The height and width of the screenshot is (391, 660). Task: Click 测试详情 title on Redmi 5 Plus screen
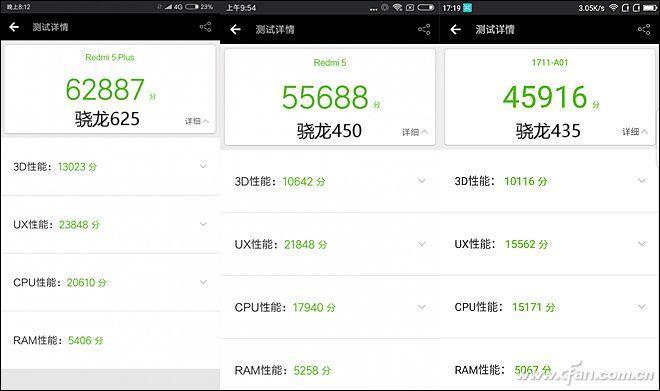[x=50, y=27]
